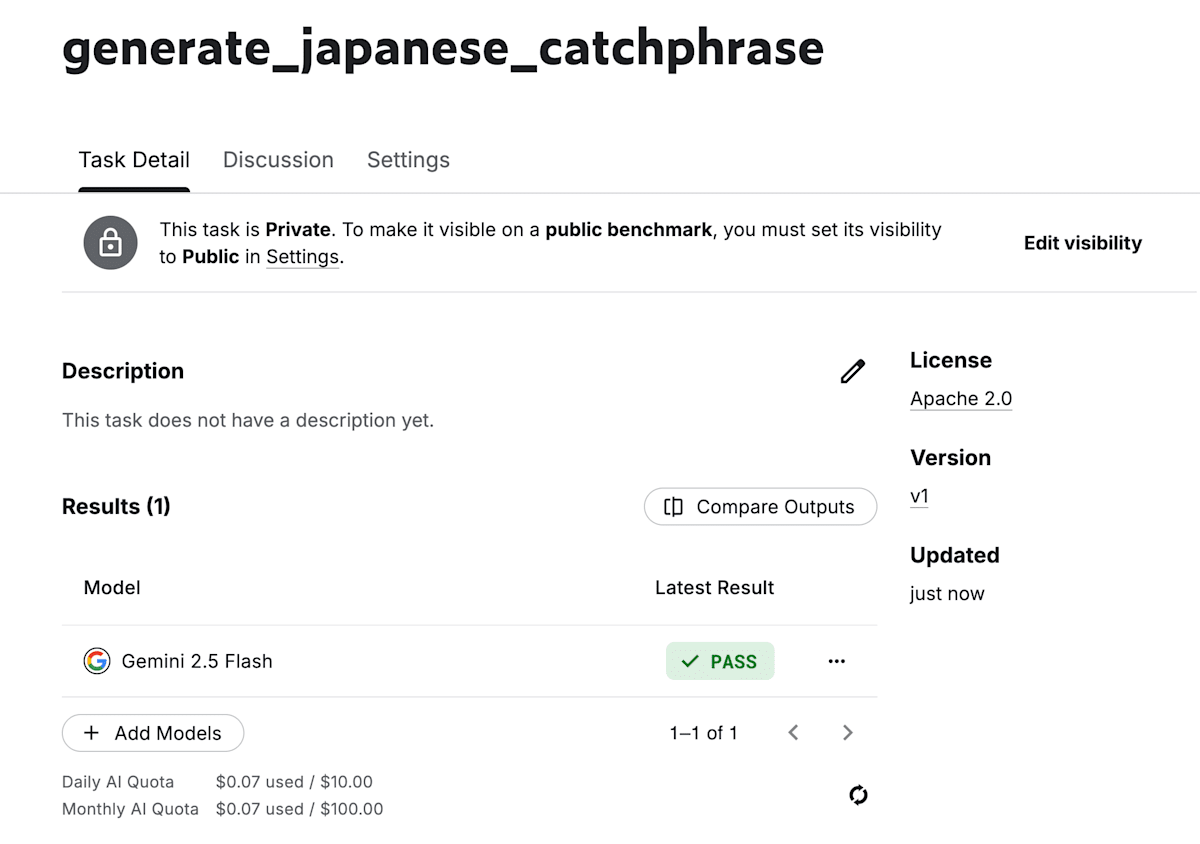Viewport: 1200px width, 844px height.
Task: Click the Latest Result column header
Action: pos(714,588)
